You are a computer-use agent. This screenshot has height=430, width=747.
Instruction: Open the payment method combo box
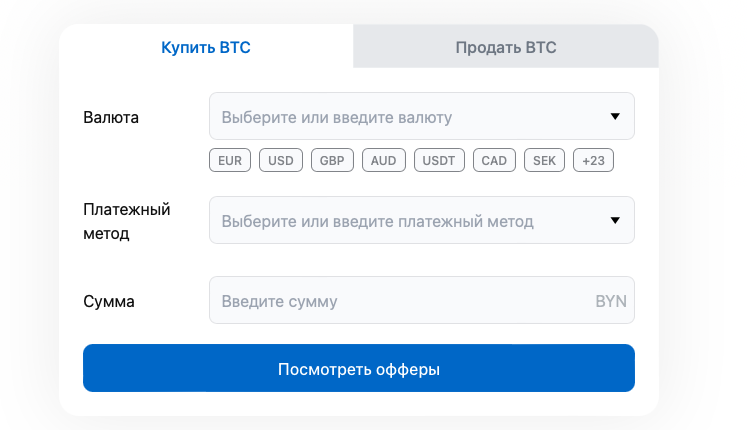pos(400,221)
